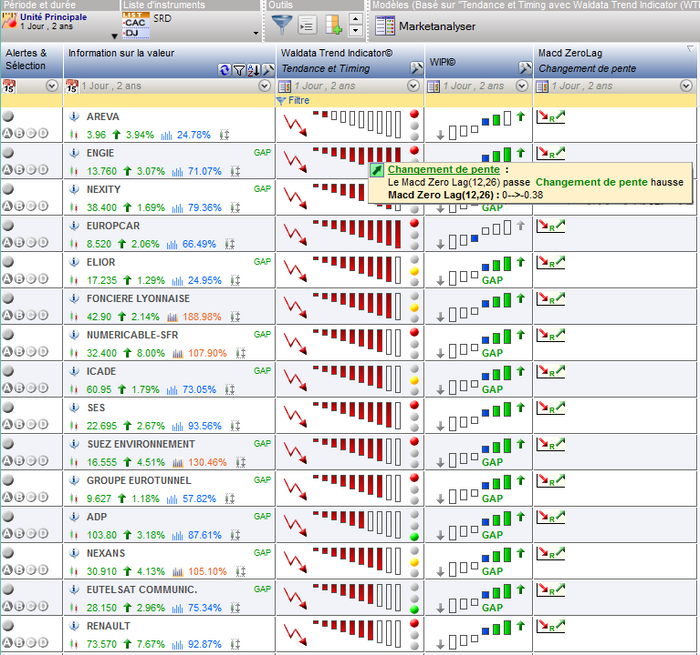This screenshot has height=655, width=700.
Task: Open the Marketanalyser model icon
Action: 385,26
